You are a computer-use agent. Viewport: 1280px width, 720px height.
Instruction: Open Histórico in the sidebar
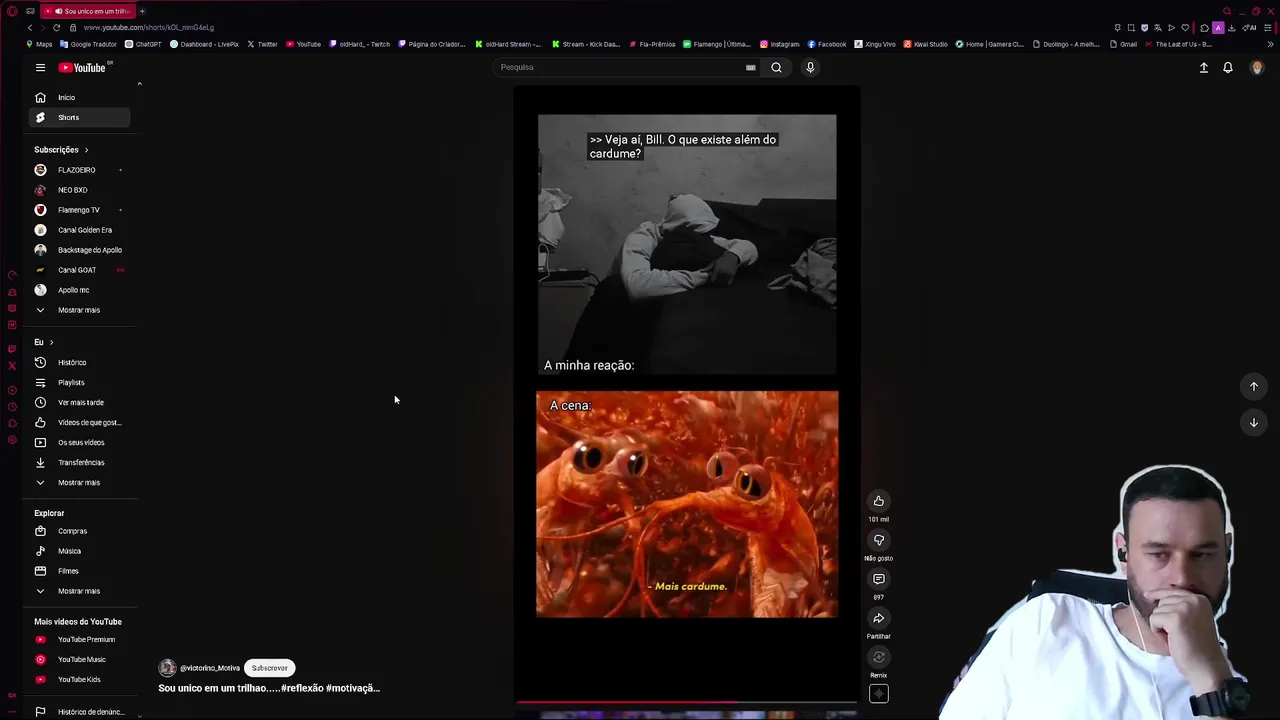(79, 363)
